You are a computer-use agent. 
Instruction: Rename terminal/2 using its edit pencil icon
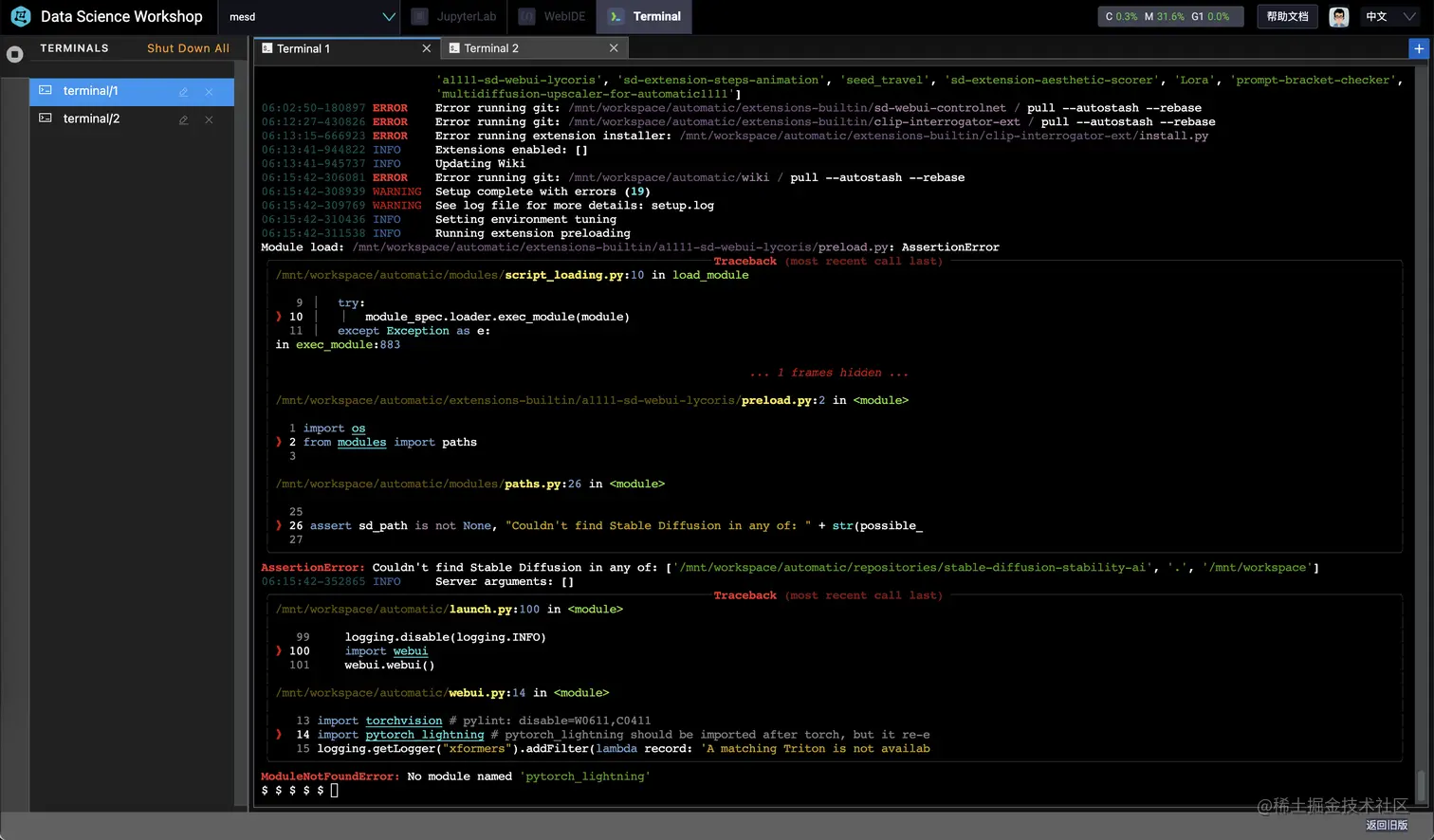[x=184, y=119]
